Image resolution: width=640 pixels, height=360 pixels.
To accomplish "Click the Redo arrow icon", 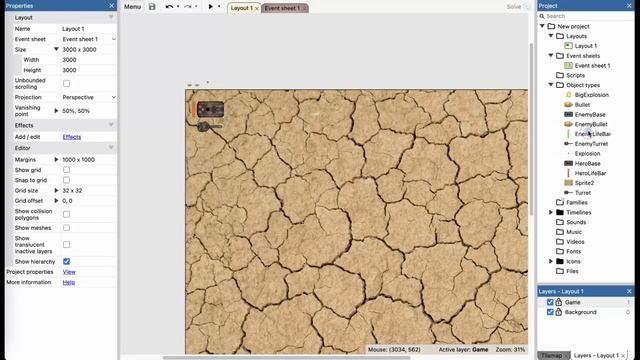I will tap(187, 7).
